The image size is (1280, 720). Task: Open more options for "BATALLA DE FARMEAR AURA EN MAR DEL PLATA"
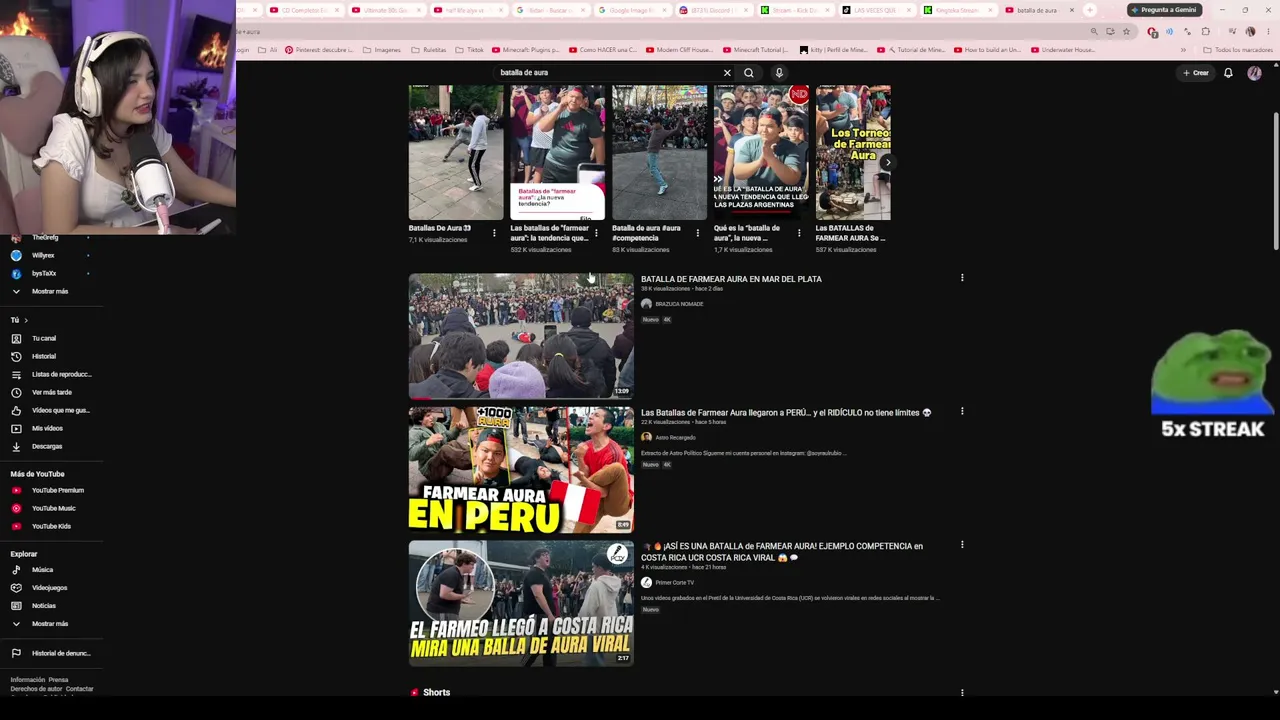pos(962,278)
